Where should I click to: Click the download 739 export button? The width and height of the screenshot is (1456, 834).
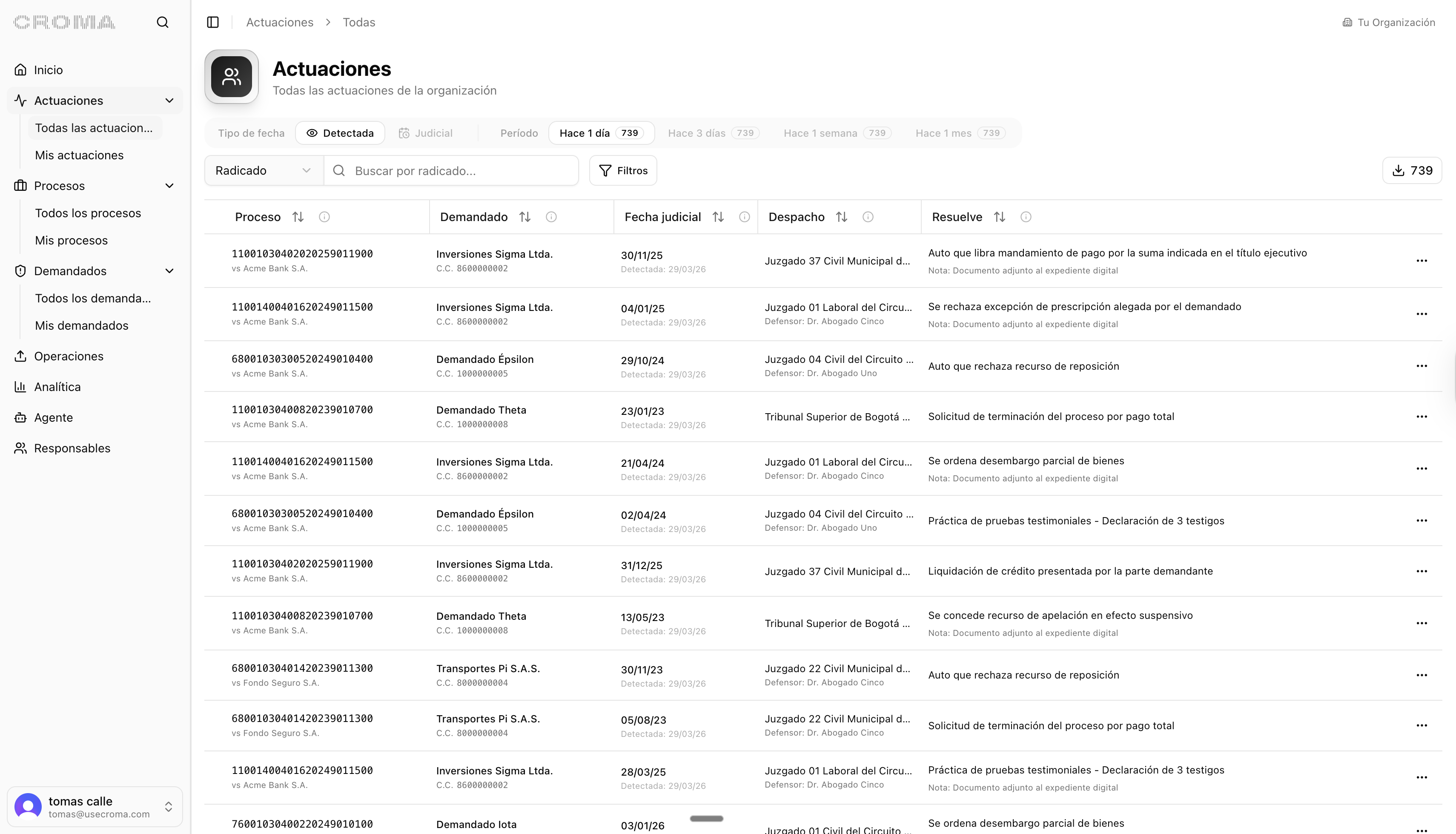point(1412,171)
